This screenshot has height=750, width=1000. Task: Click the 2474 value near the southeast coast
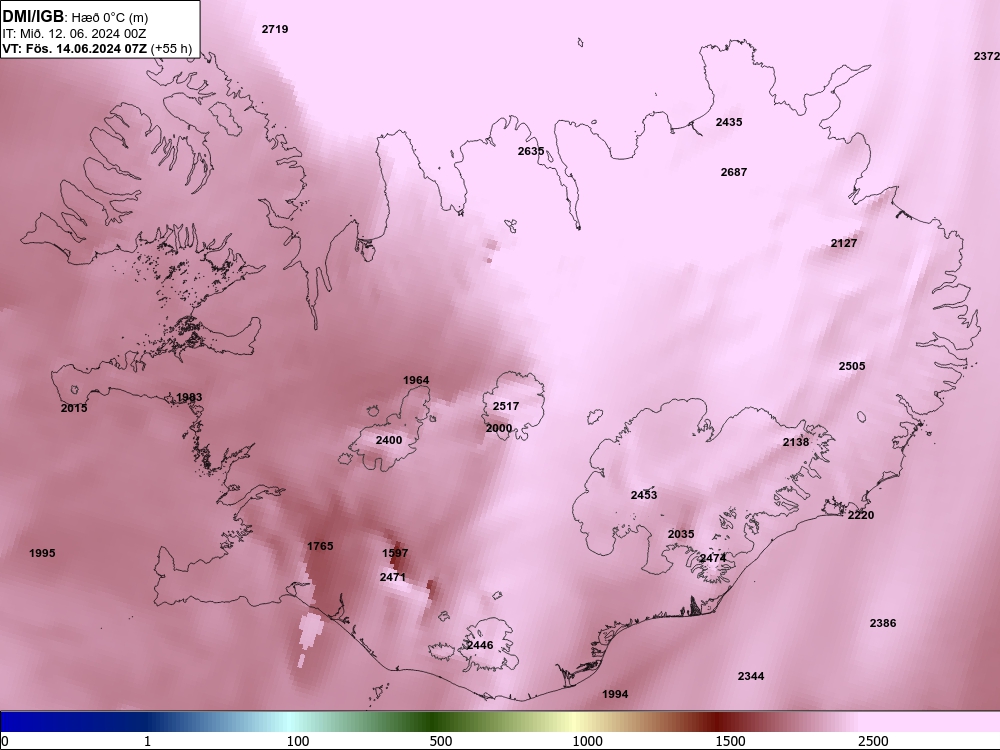(712, 558)
